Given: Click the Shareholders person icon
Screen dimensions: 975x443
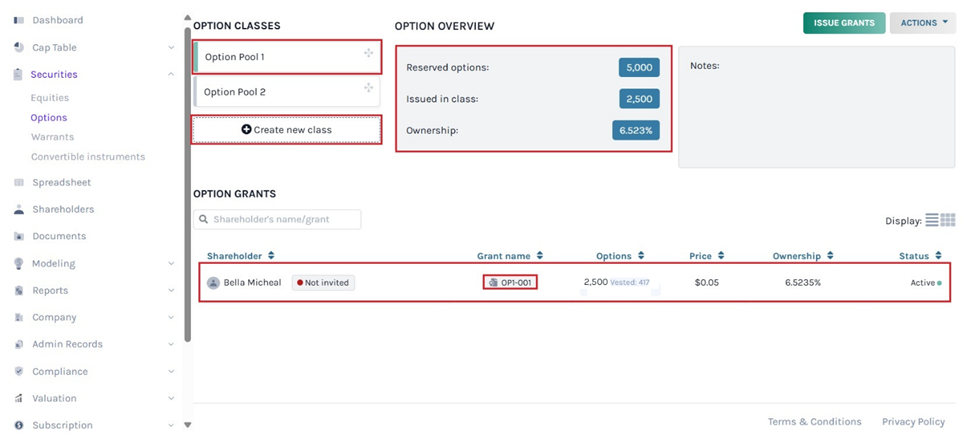Looking at the screenshot, I should click(19, 210).
